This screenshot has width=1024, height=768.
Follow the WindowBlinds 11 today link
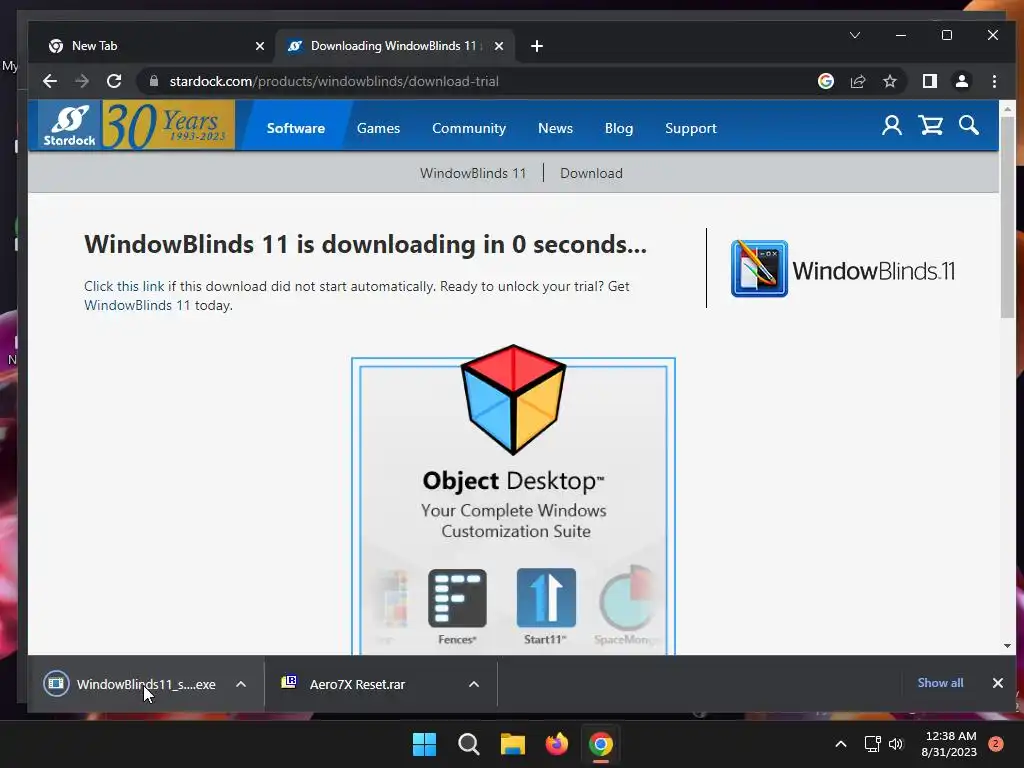click(x=137, y=305)
